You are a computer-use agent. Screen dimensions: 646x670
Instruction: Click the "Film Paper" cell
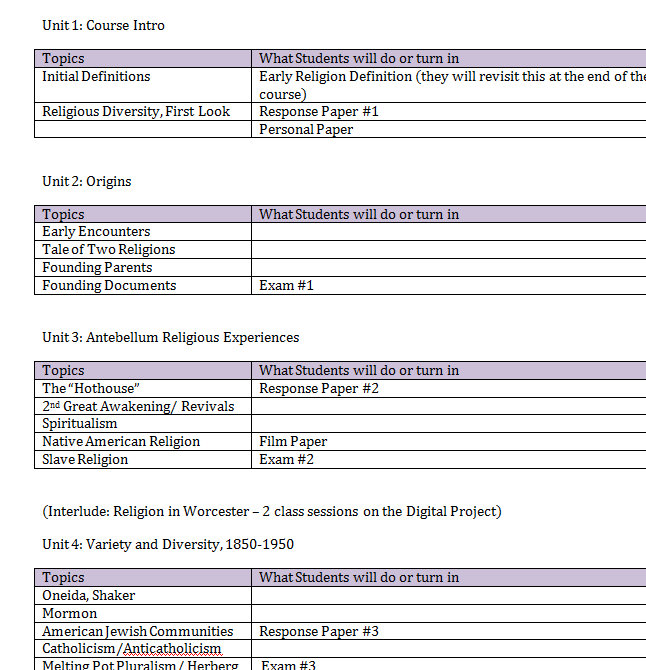pyautogui.click(x=449, y=441)
